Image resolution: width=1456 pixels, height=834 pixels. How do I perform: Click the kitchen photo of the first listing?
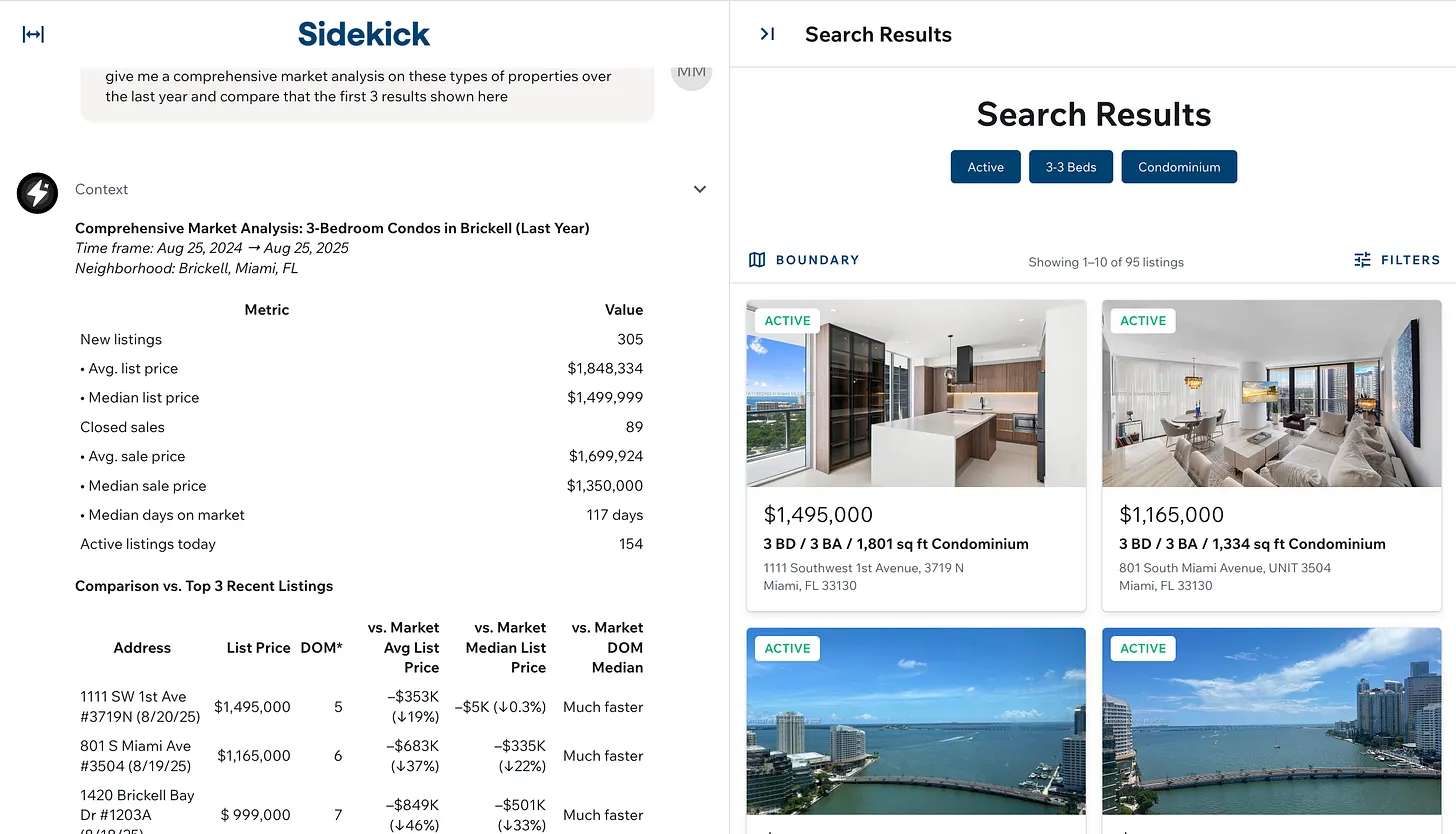point(915,393)
